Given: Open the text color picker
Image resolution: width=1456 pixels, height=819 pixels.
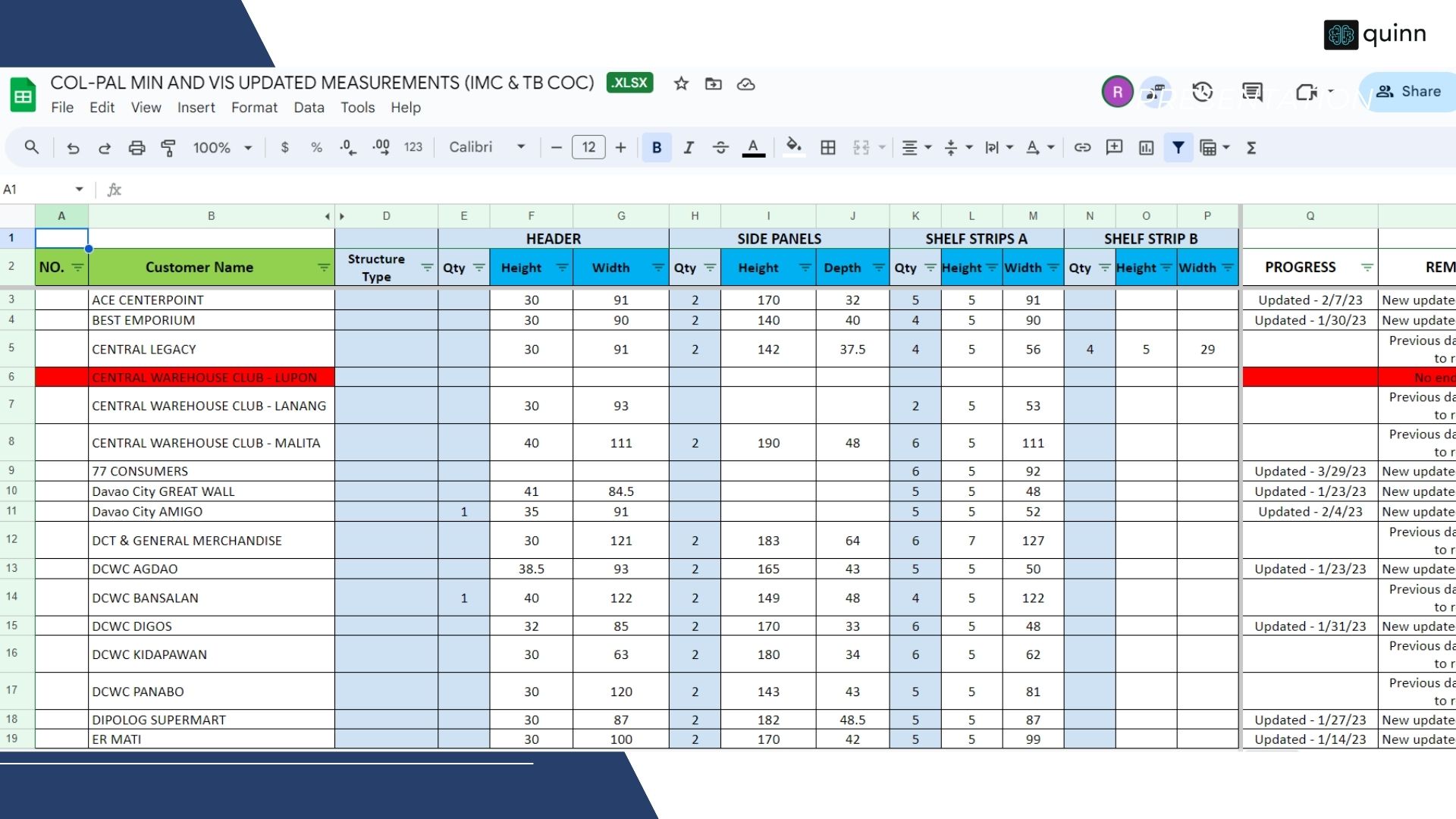Looking at the screenshot, I should point(753,148).
